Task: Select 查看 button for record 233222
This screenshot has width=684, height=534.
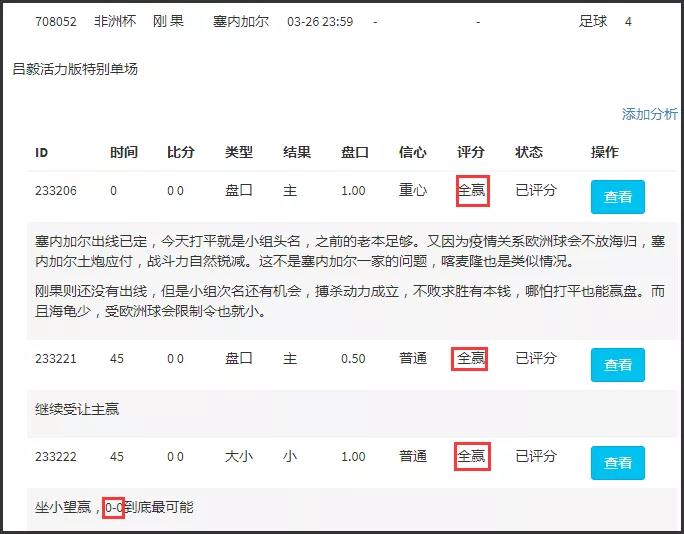Action: (618, 463)
